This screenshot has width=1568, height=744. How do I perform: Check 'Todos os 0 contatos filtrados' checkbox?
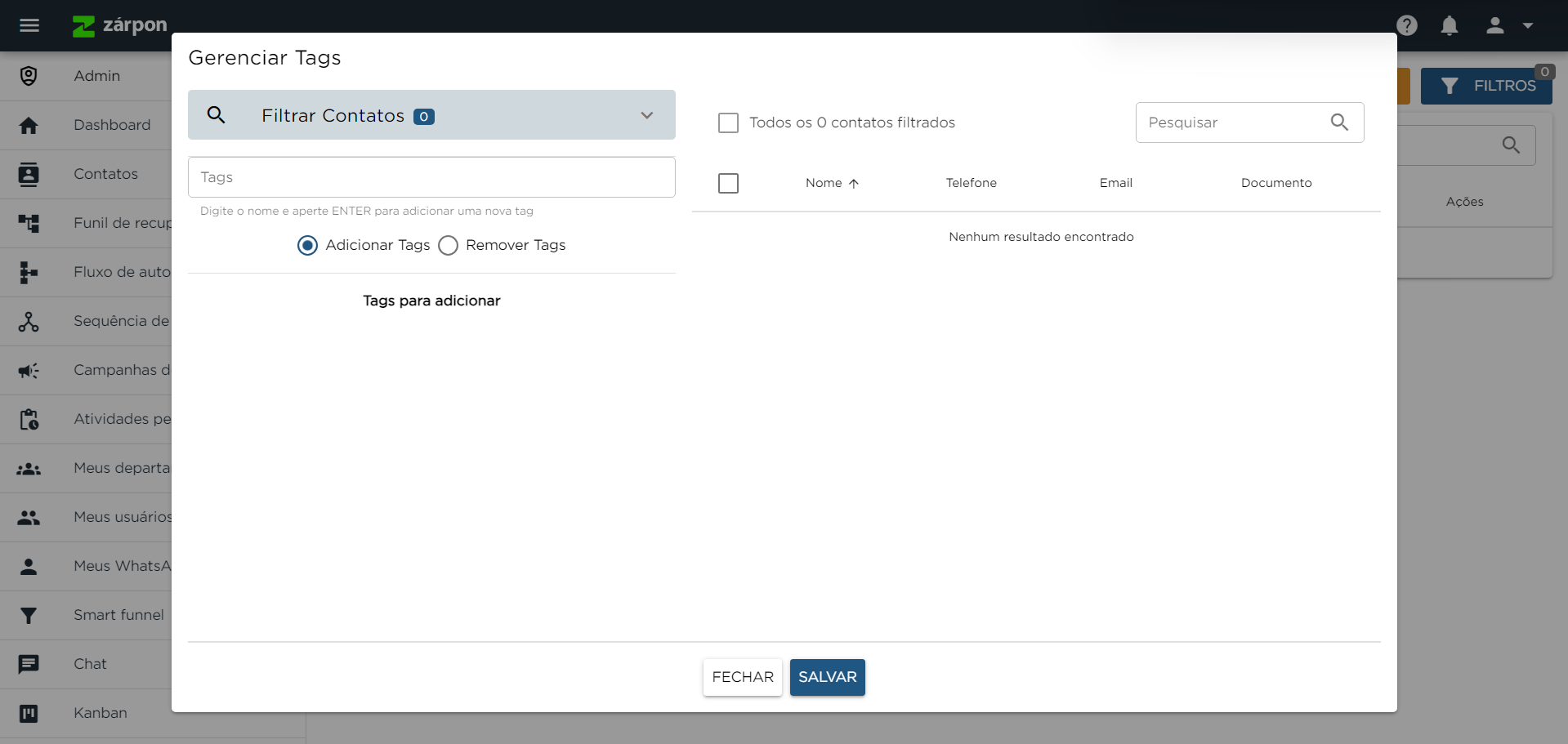pyautogui.click(x=728, y=123)
